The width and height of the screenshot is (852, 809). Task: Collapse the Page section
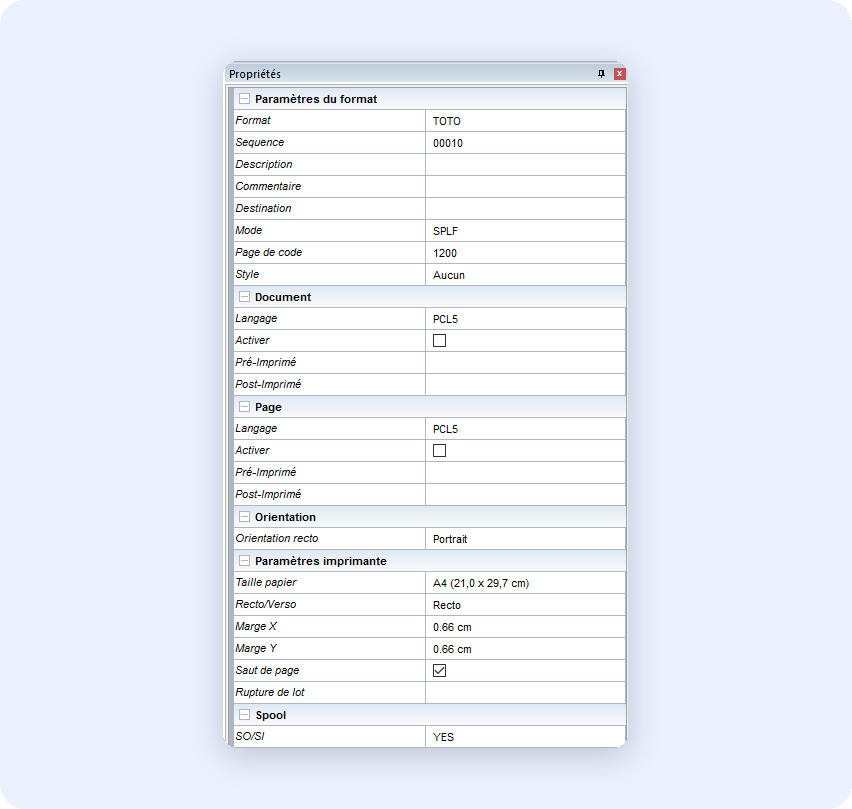[x=245, y=407]
